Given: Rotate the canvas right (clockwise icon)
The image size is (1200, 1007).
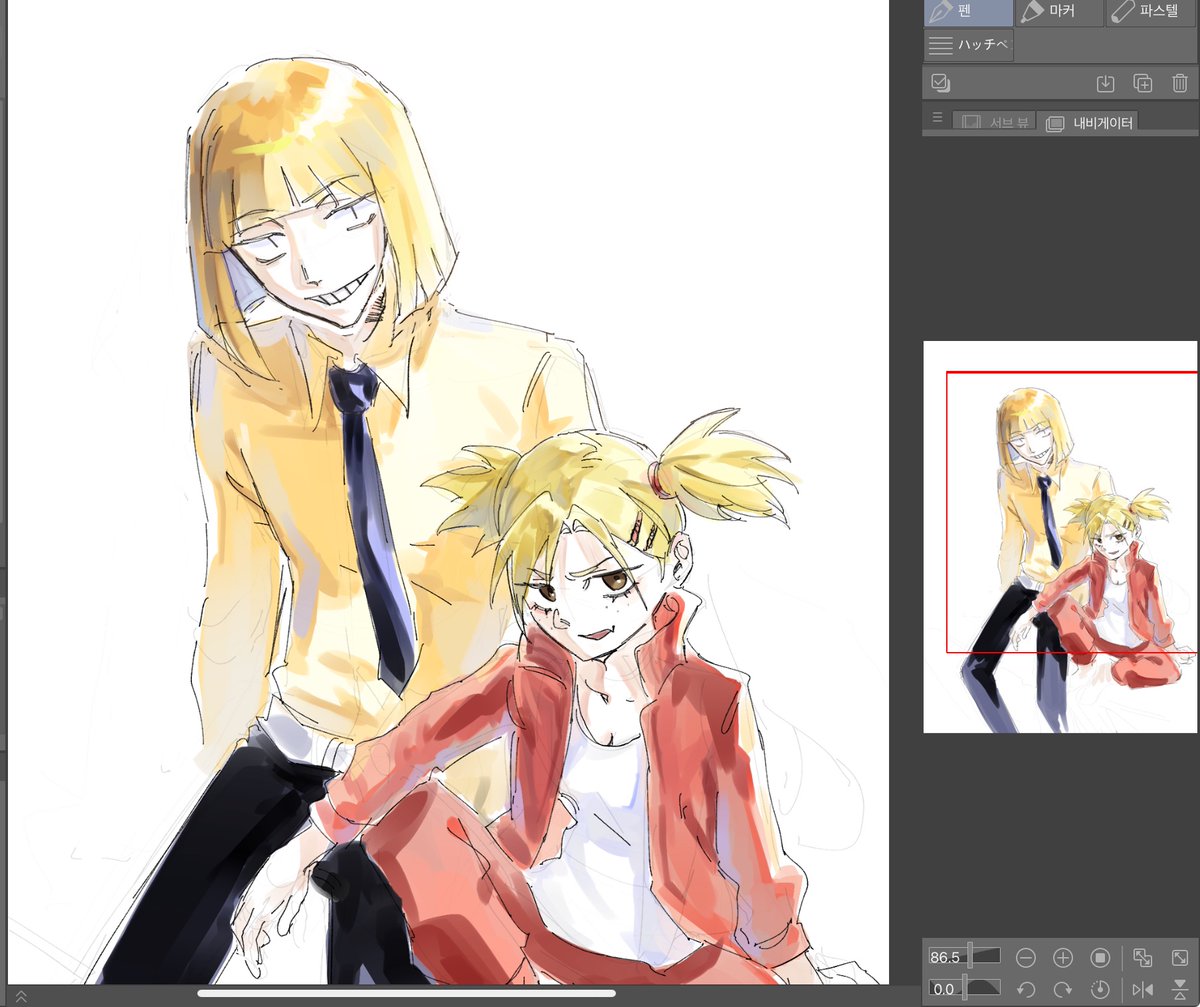Looking at the screenshot, I should [1063, 990].
